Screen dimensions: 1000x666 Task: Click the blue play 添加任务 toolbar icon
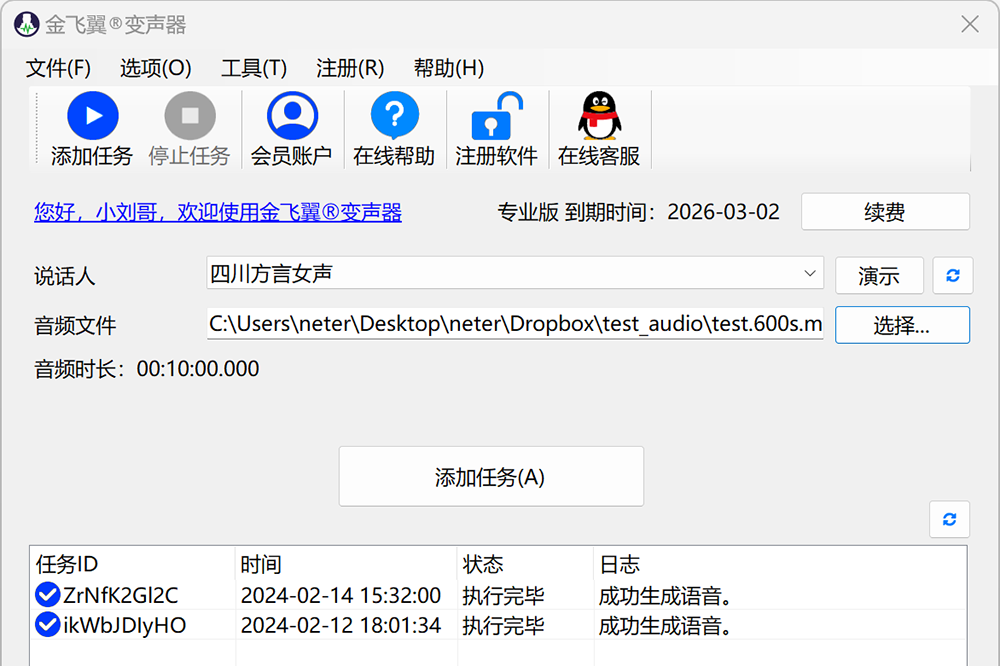coord(92,117)
